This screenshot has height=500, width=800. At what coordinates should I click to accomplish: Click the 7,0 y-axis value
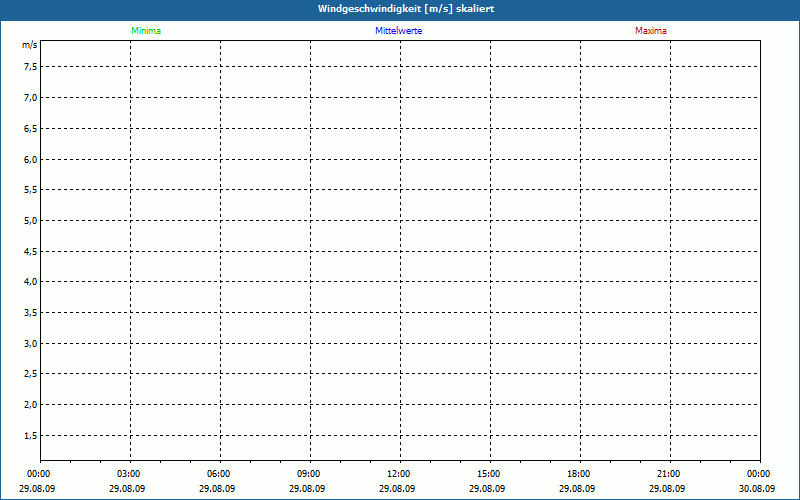point(31,97)
